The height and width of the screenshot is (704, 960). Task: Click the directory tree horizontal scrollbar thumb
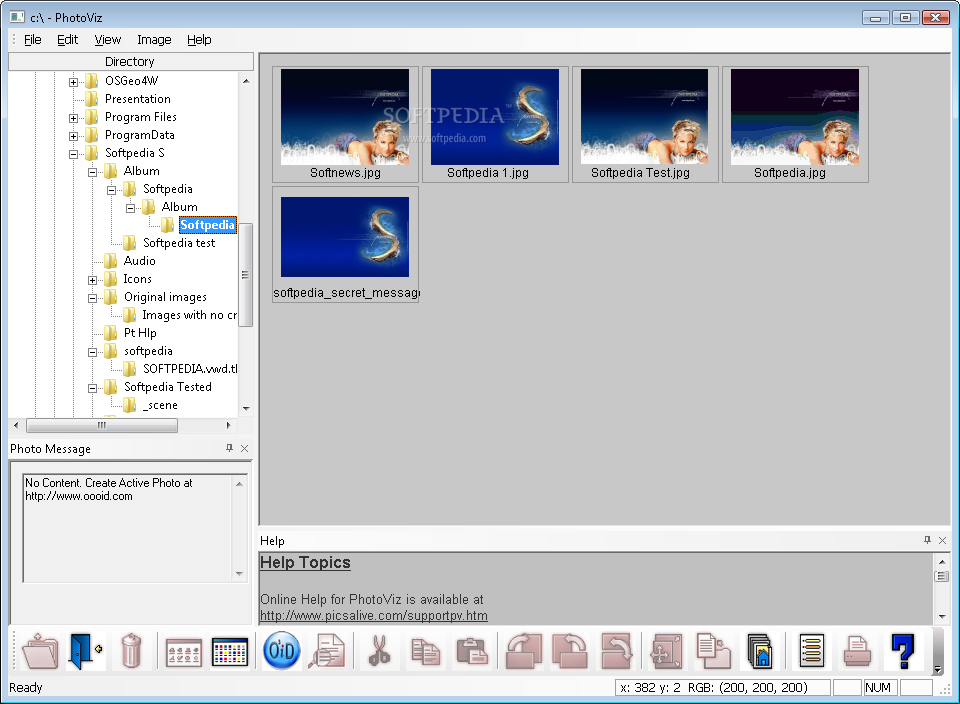click(102, 425)
